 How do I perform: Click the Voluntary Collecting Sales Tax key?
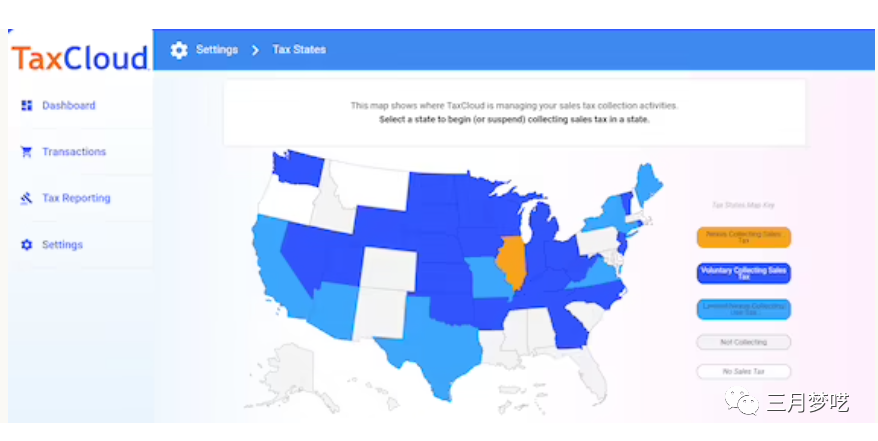pyautogui.click(x=743, y=273)
